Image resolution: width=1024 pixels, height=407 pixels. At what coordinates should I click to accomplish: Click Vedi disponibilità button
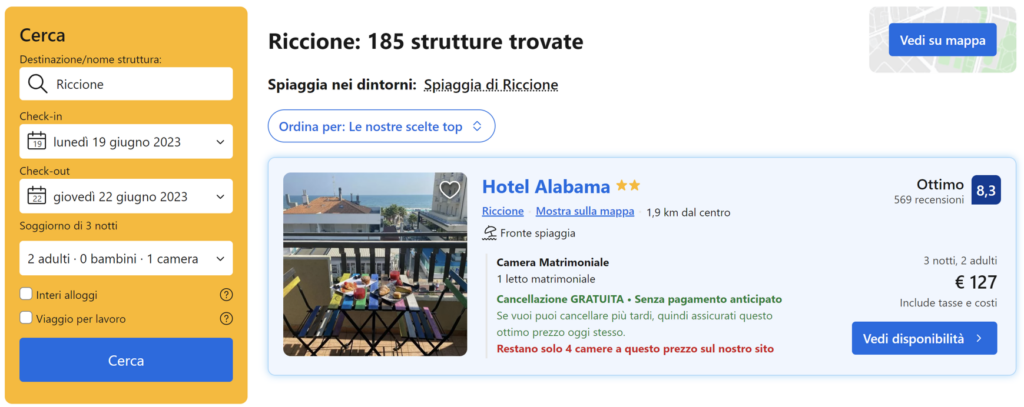[924, 338]
